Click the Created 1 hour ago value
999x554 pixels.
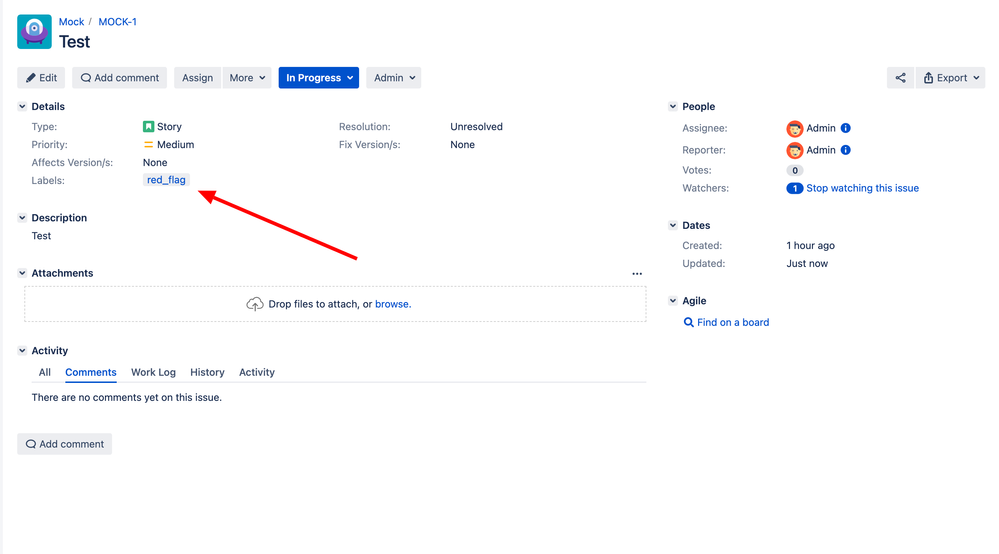(x=810, y=246)
